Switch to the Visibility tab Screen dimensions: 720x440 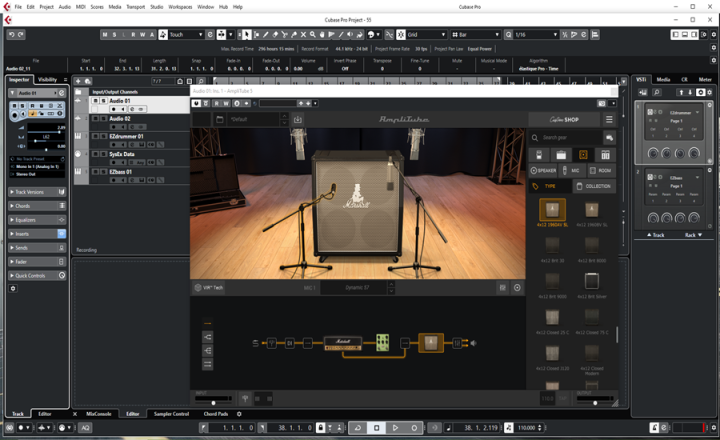tap(47, 79)
